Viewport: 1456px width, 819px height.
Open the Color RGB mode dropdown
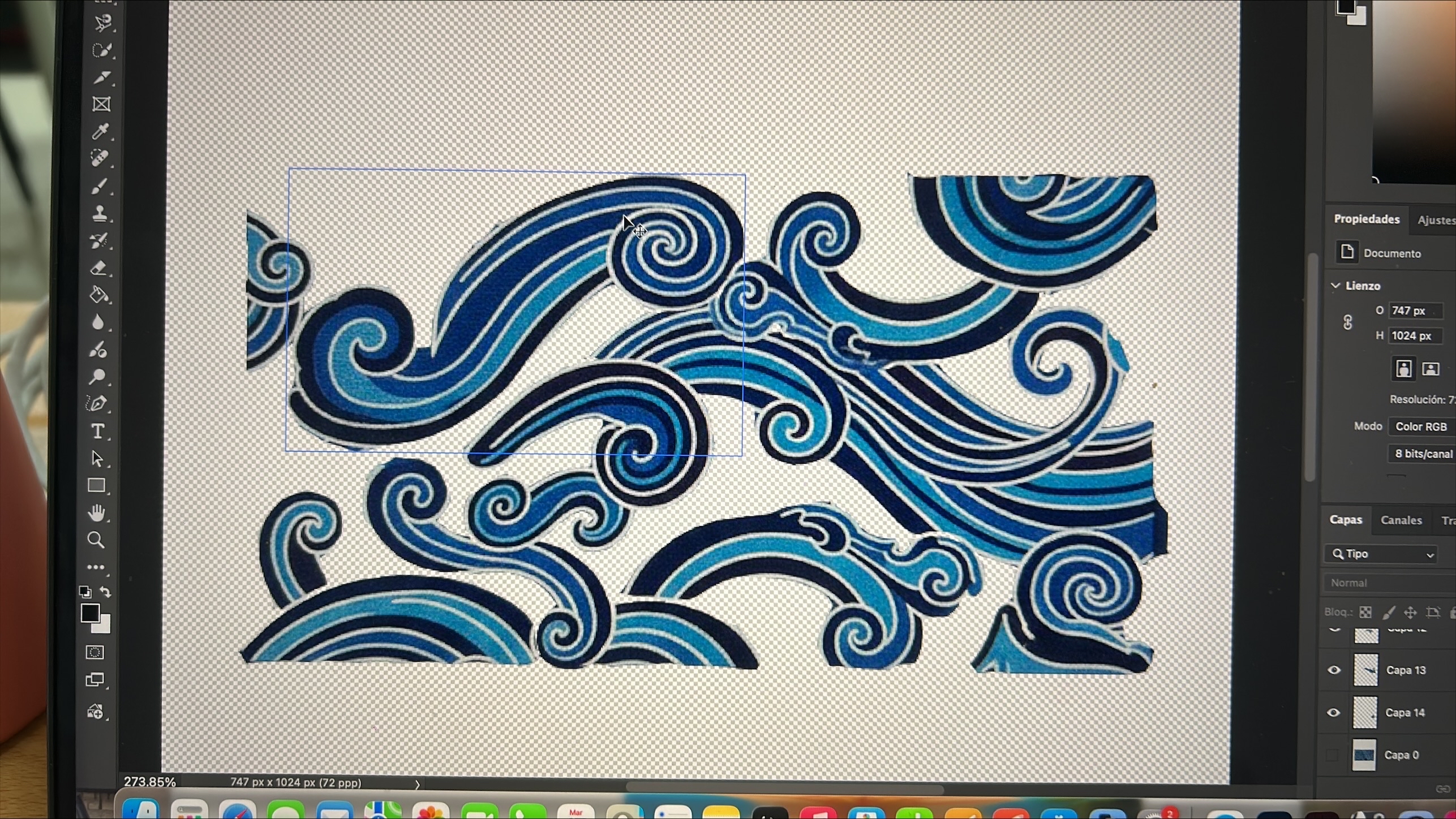tap(1420, 426)
